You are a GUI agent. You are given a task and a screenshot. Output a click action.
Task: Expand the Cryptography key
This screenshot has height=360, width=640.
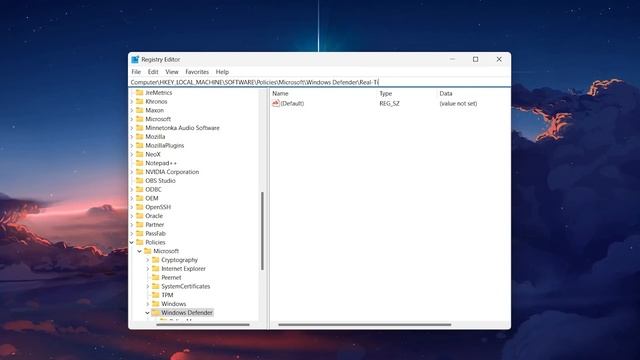pos(147,260)
